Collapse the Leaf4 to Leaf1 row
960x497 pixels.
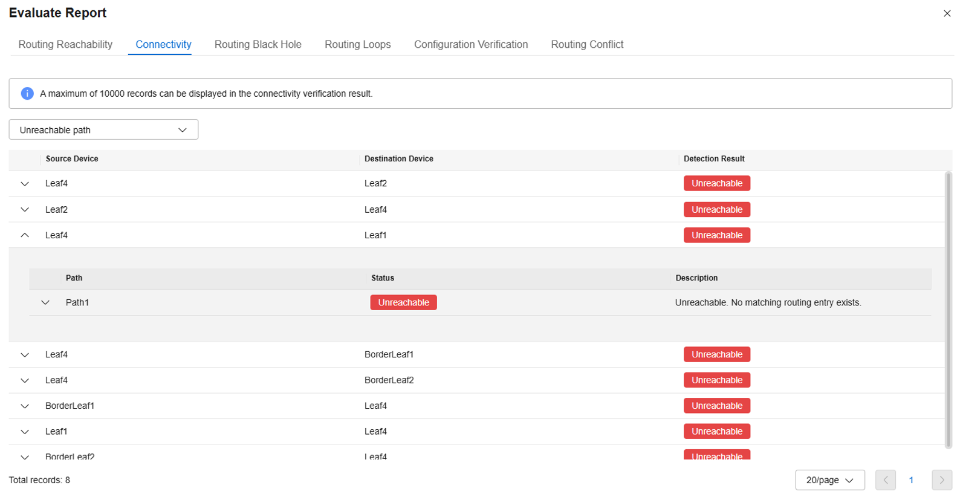tap(24, 235)
